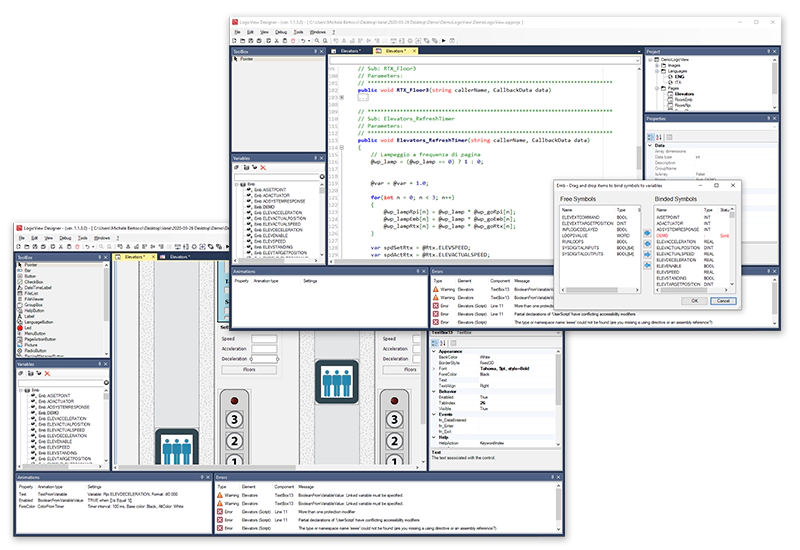
Task: Click topmost blue arrow in symbols binding dialog
Action: point(647,233)
